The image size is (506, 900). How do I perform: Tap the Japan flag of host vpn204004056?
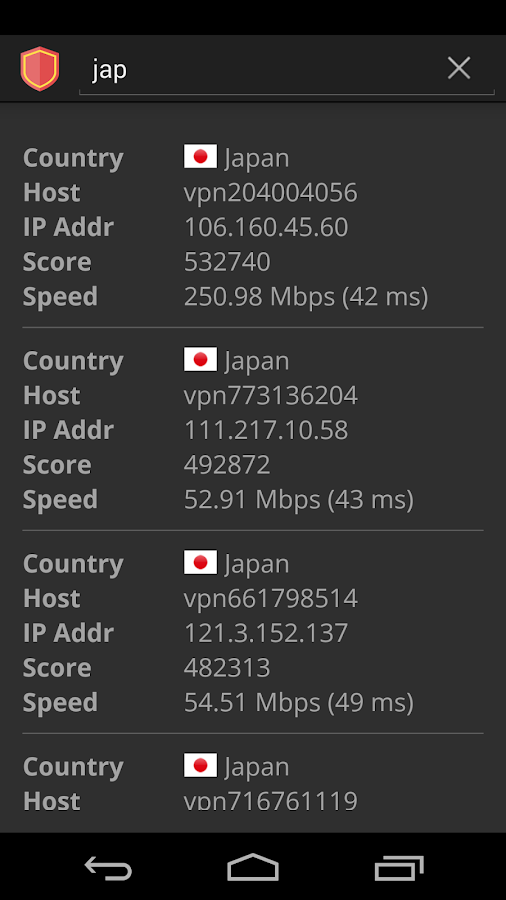point(200,157)
